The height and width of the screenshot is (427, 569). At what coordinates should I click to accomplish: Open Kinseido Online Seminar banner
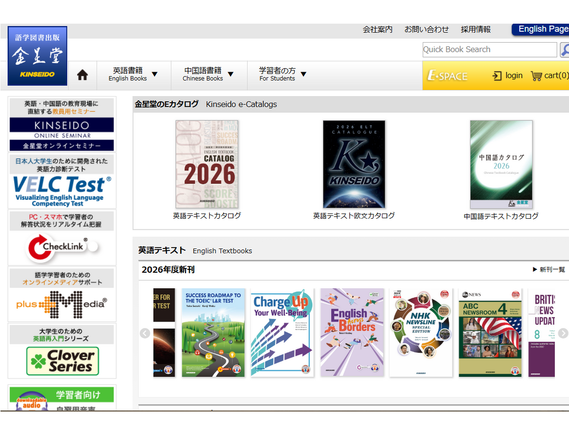point(62,124)
